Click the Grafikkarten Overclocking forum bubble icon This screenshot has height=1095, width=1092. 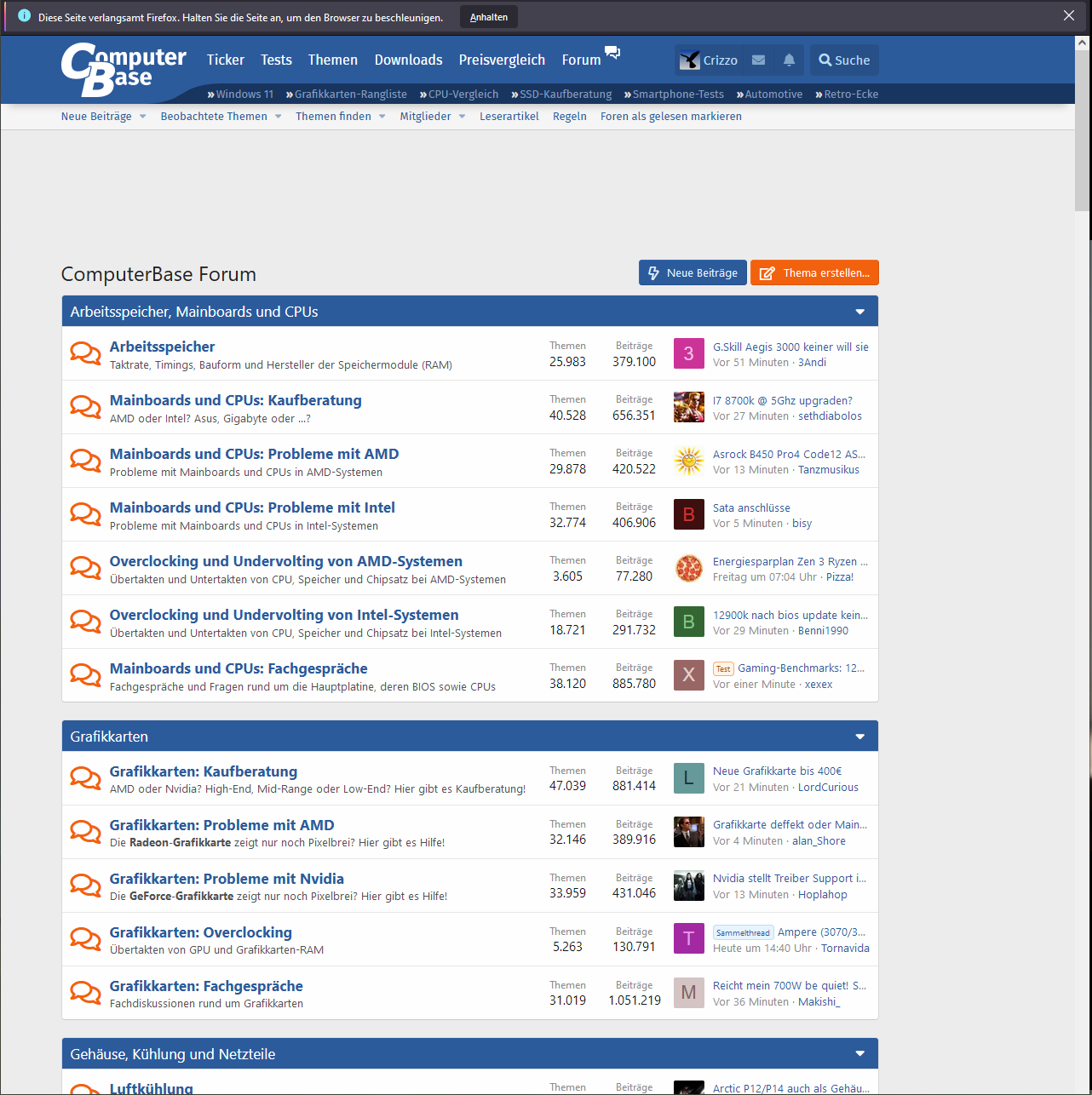pos(85,938)
